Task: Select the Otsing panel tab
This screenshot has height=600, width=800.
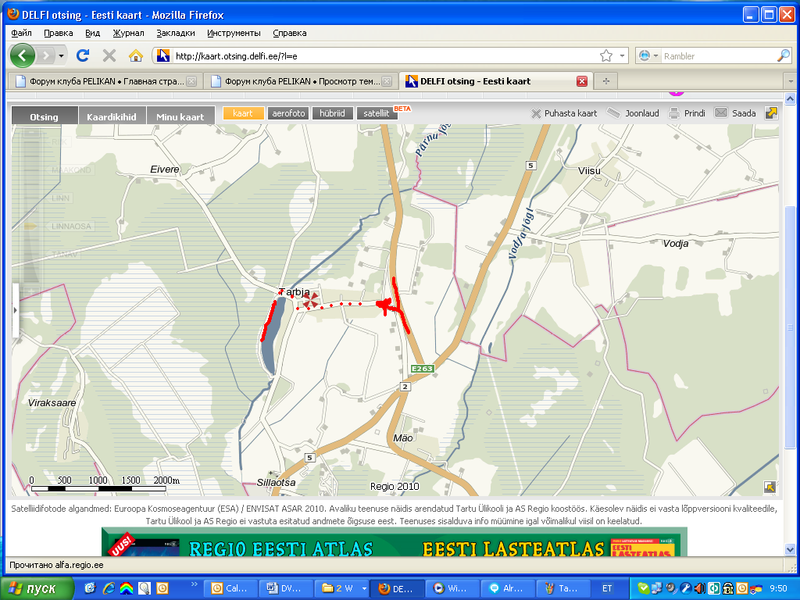Action: pyautogui.click(x=44, y=116)
